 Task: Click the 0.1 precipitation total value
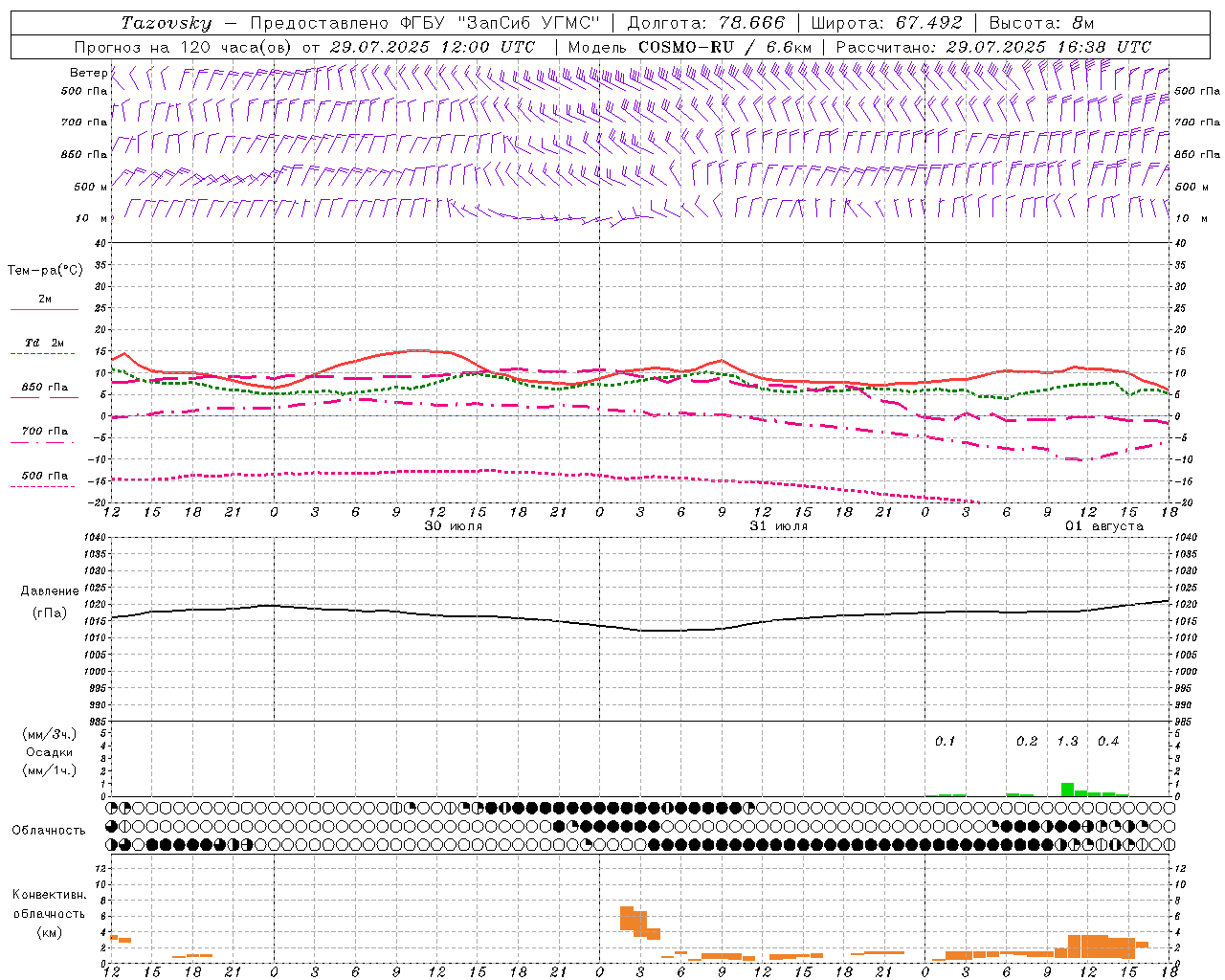coord(945,741)
